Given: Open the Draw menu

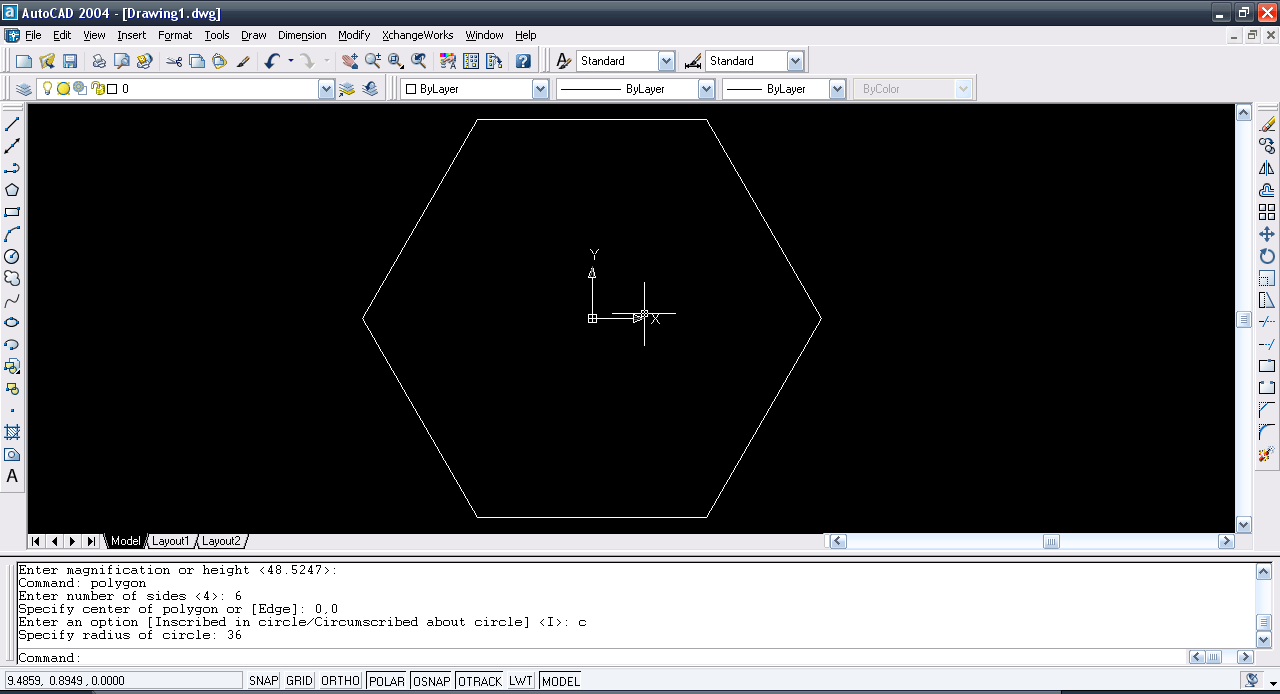Looking at the screenshot, I should [254, 35].
